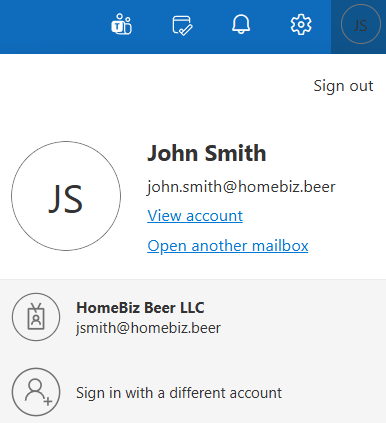Click divider line above HomeBiz Beer LLC
This screenshot has width=386, height=423.
coord(193,279)
